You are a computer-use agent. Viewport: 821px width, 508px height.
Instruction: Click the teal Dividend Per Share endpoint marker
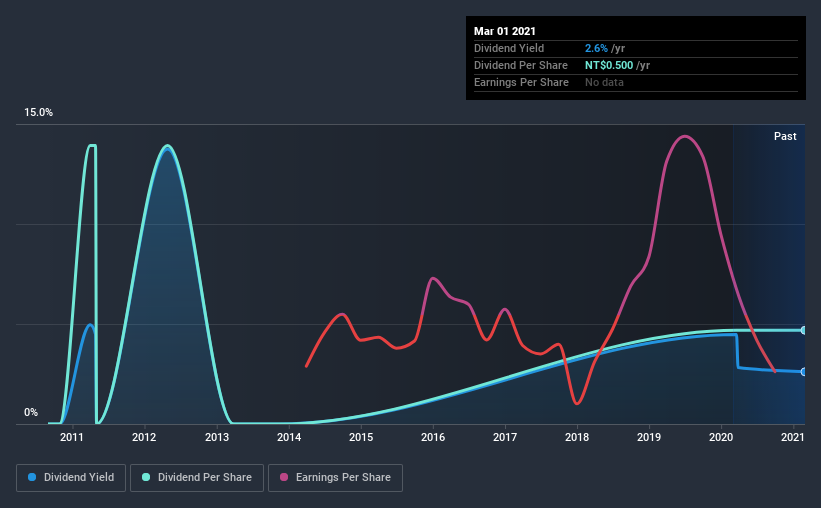[803, 330]
